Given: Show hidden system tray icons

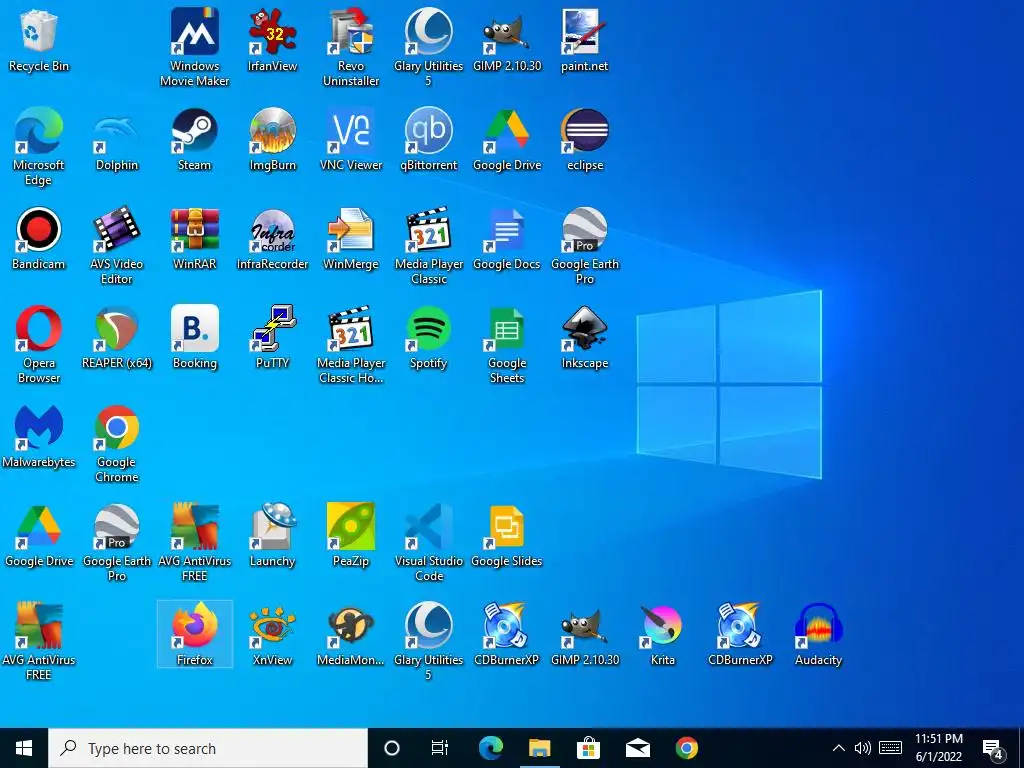Looking at the screenshot, I should tap(839, 748).
